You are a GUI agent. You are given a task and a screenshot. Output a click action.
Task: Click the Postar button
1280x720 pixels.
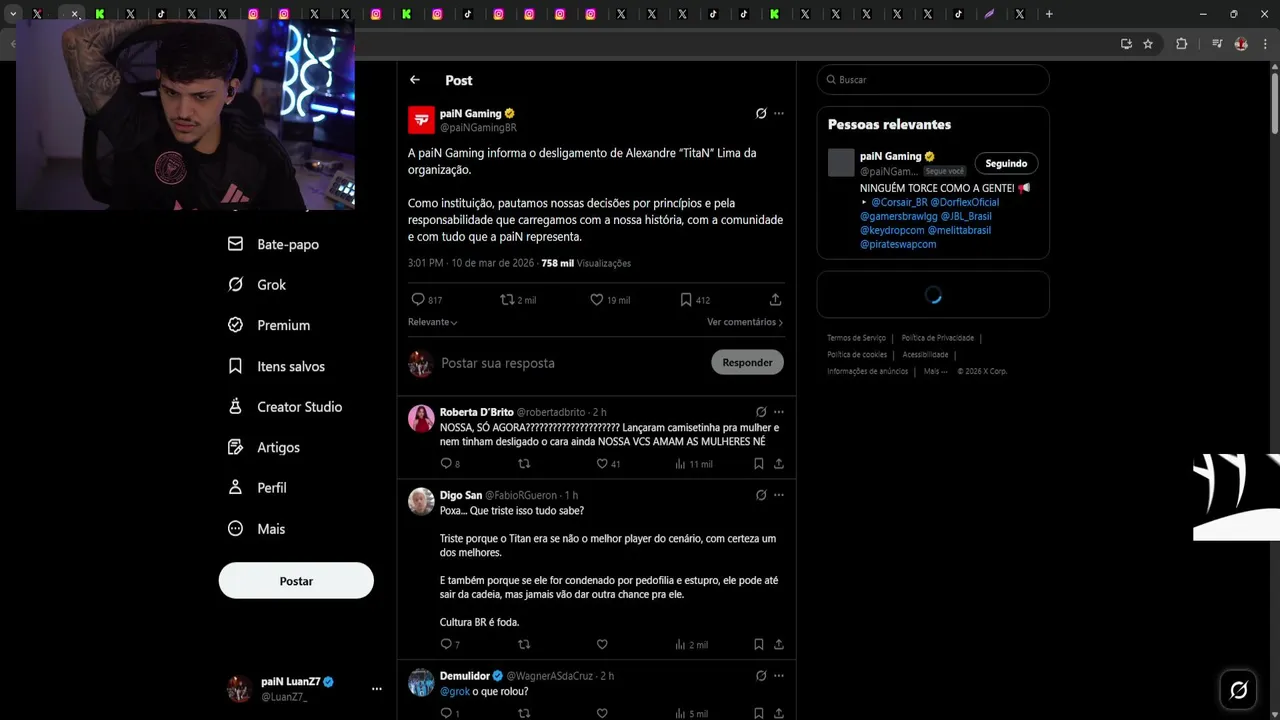tap(296, 581)
